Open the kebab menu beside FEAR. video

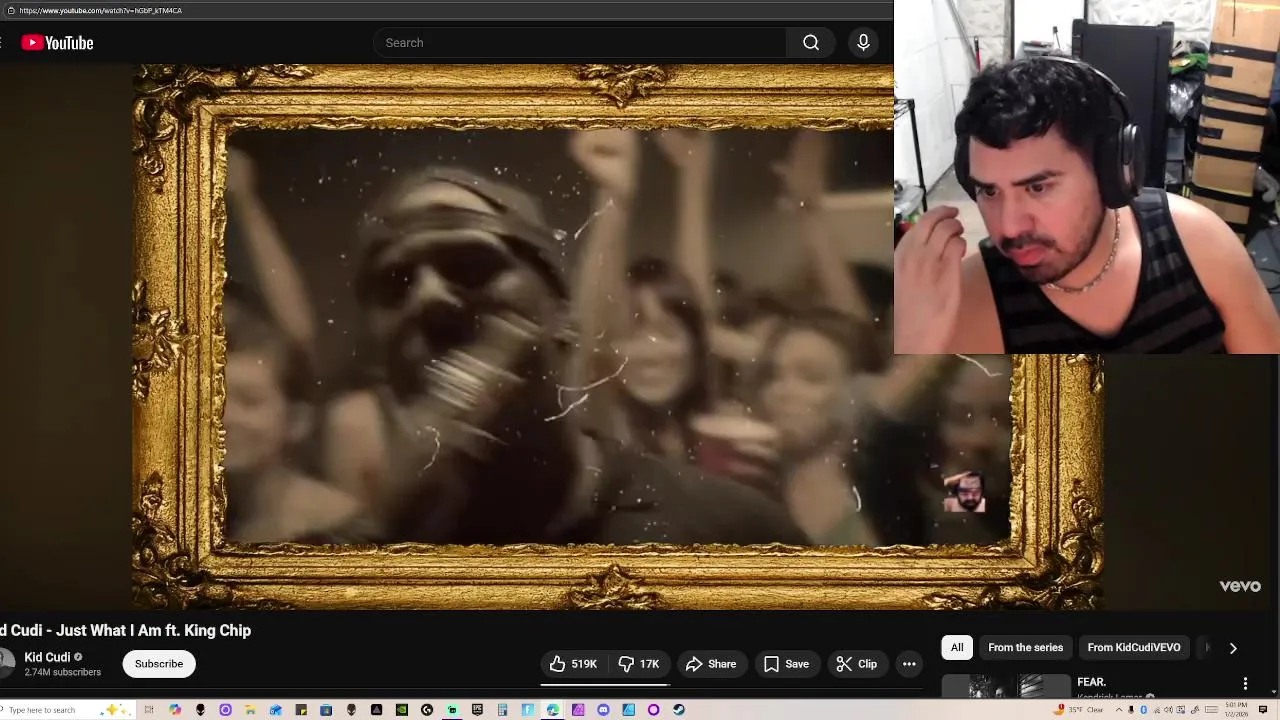(x=1245, y=683)
